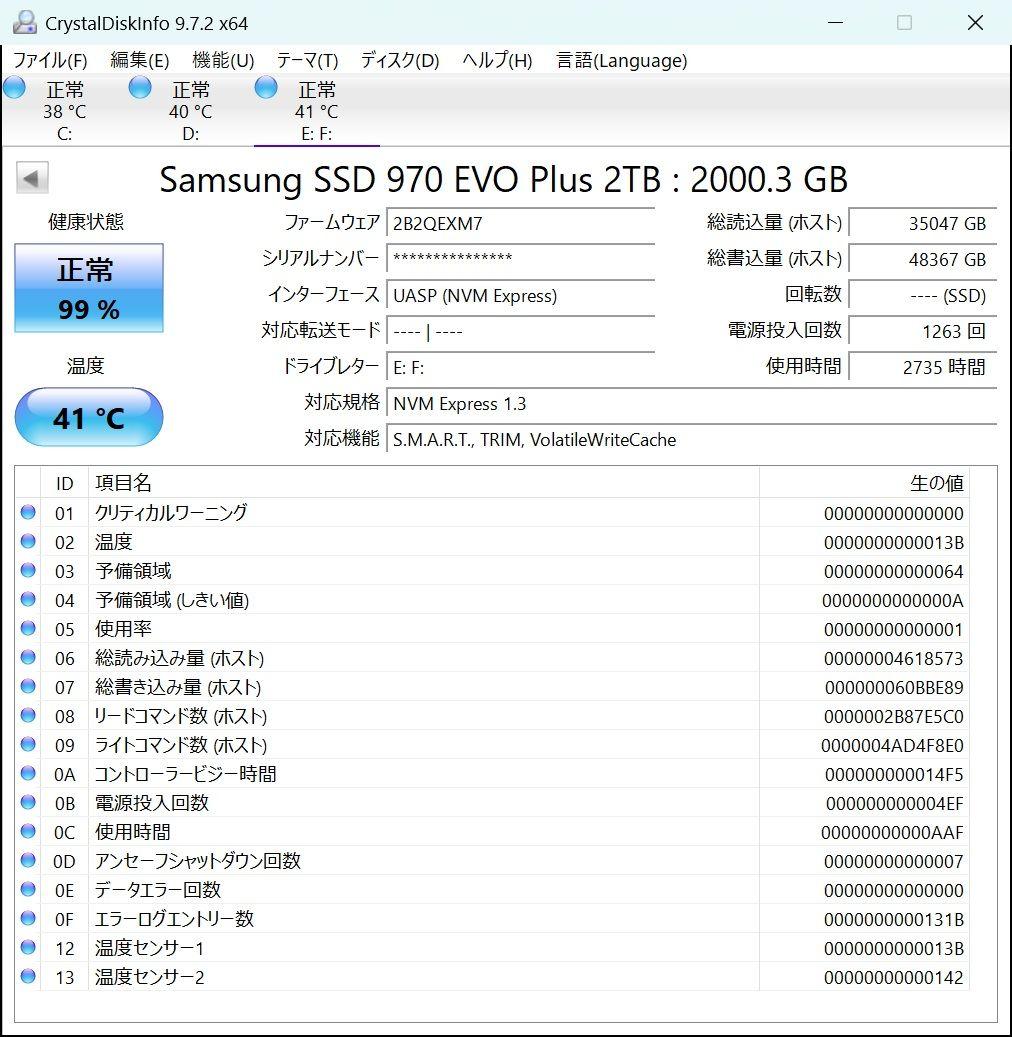Screen dimensions: 1012x1037
Task: Click the blue status dot beside クリティカルワーニング
Action: click(28, 512)
